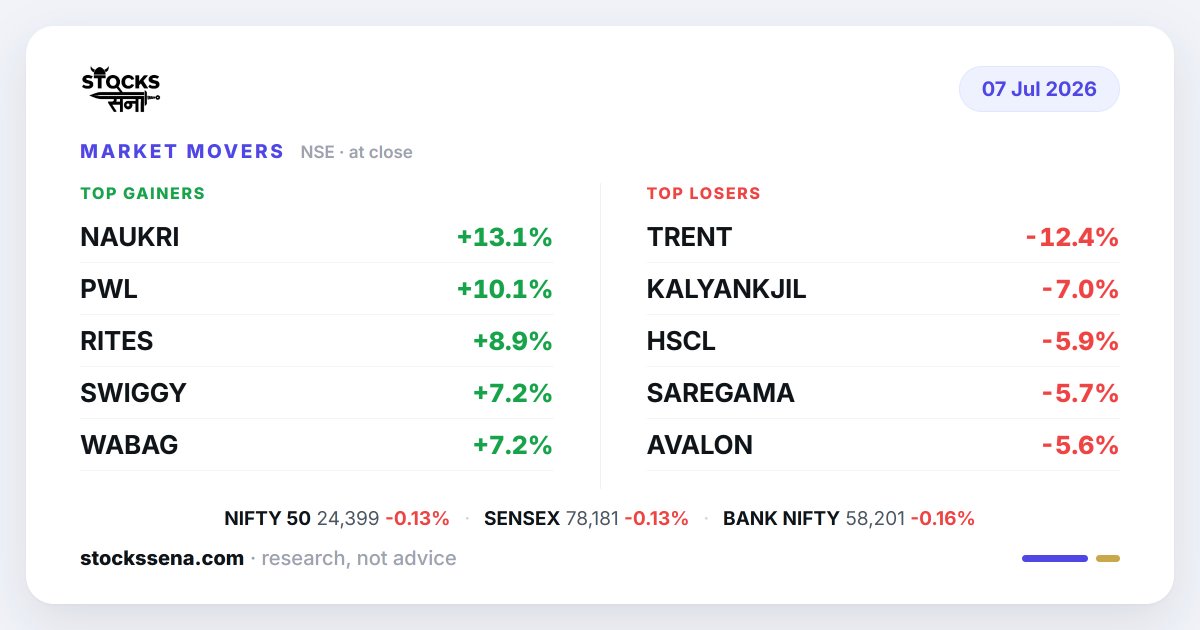Viewport: 1200px width, 630px height.
Task: Select AVALON in top losers
Action: [x=700, y=446]
